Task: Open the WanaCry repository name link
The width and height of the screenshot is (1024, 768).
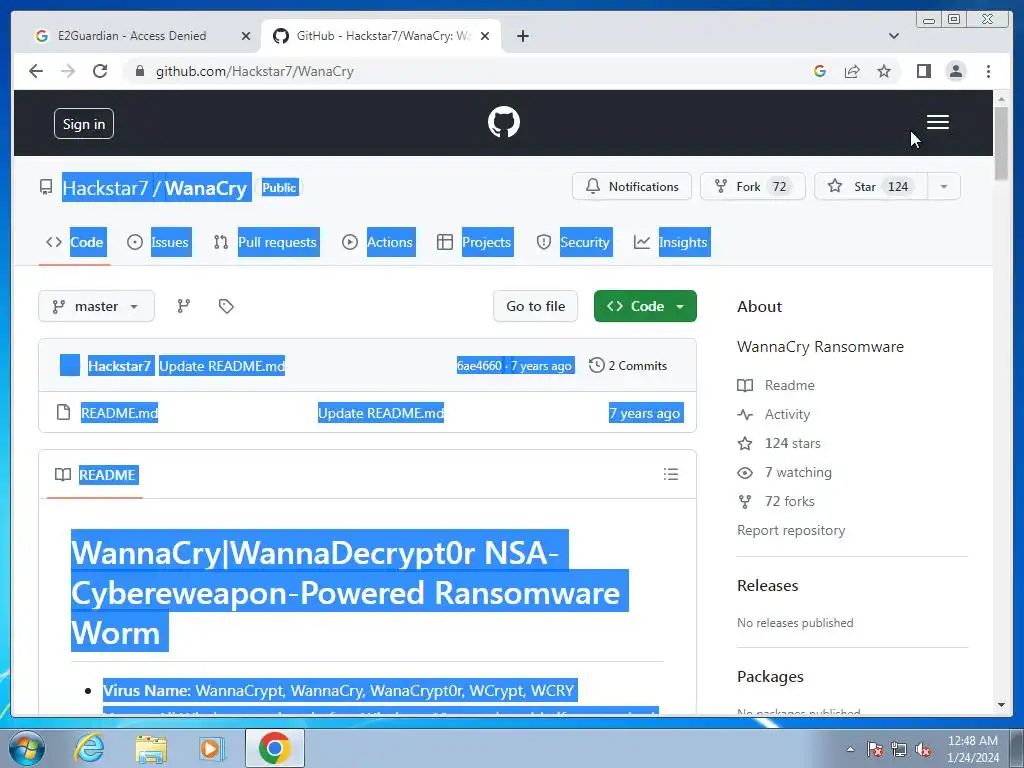Action: 206,188
